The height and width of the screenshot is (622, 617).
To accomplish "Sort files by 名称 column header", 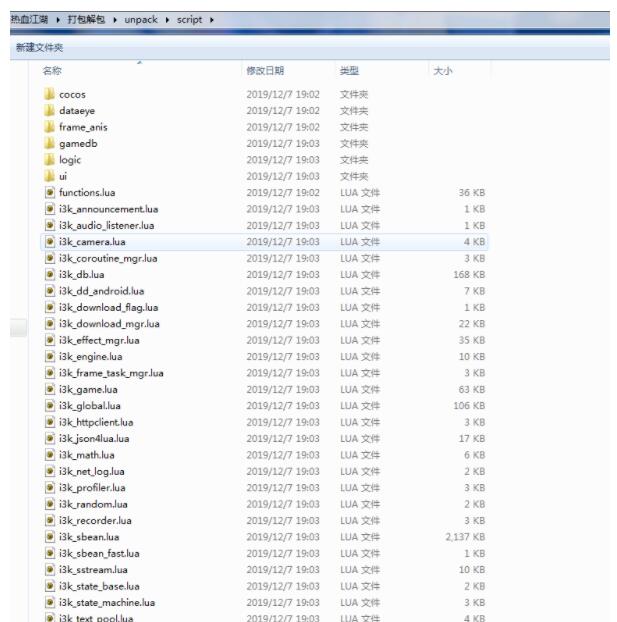I will tap(52, 71).
